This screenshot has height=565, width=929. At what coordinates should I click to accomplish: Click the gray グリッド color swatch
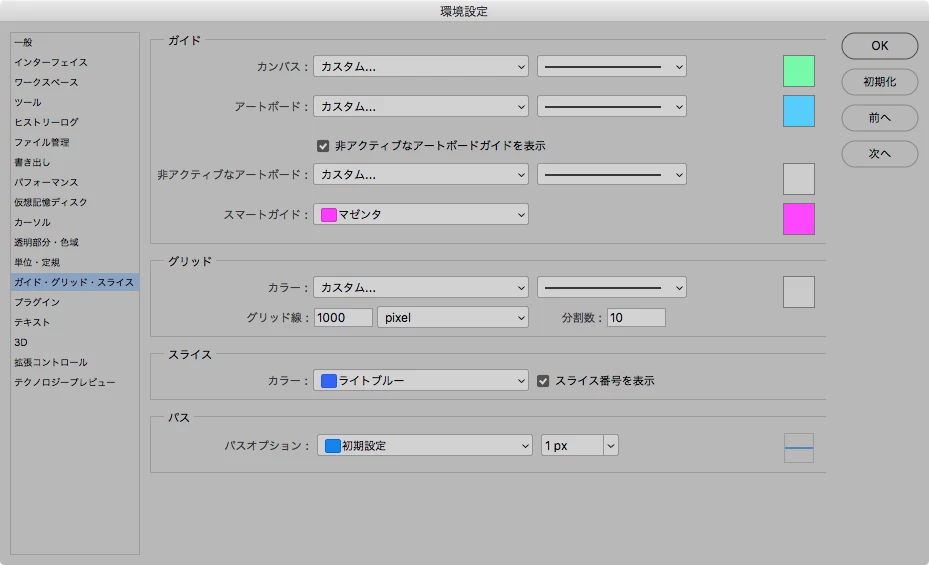click(799, 292)
